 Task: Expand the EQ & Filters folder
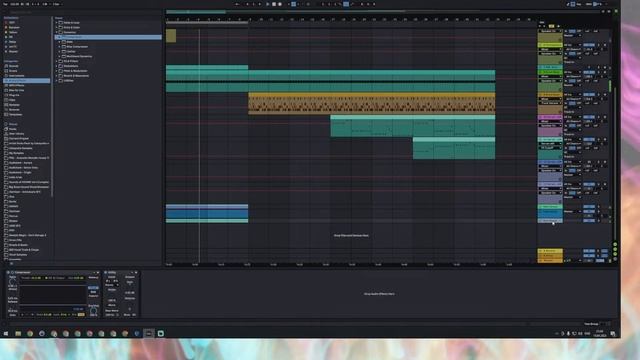(x=57, y=61)
